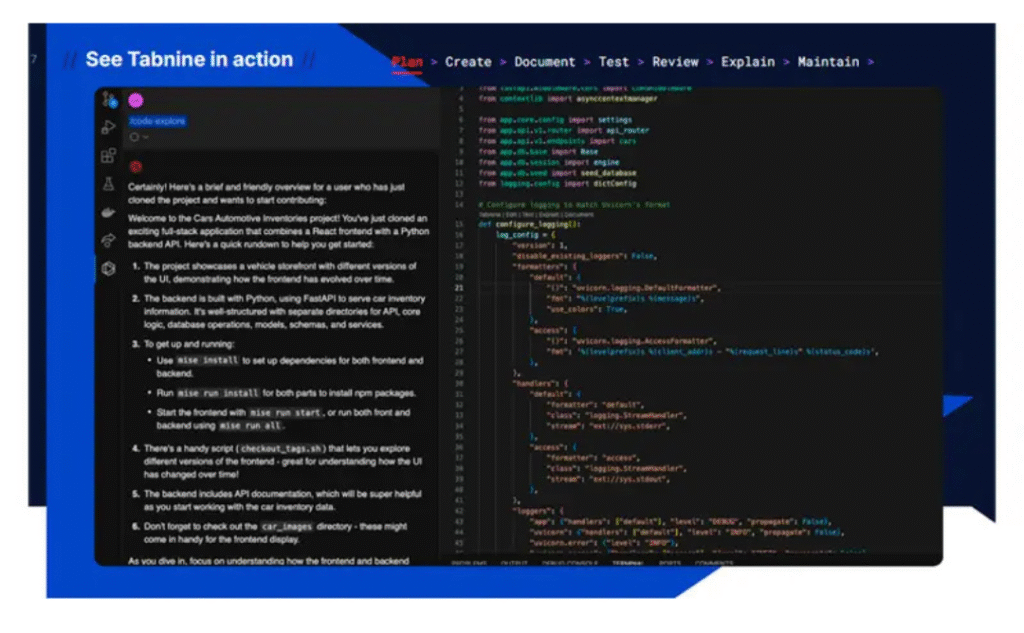Switch to the Document step tab
This screenshot has width=1024, height=633.
click(544, 62)
